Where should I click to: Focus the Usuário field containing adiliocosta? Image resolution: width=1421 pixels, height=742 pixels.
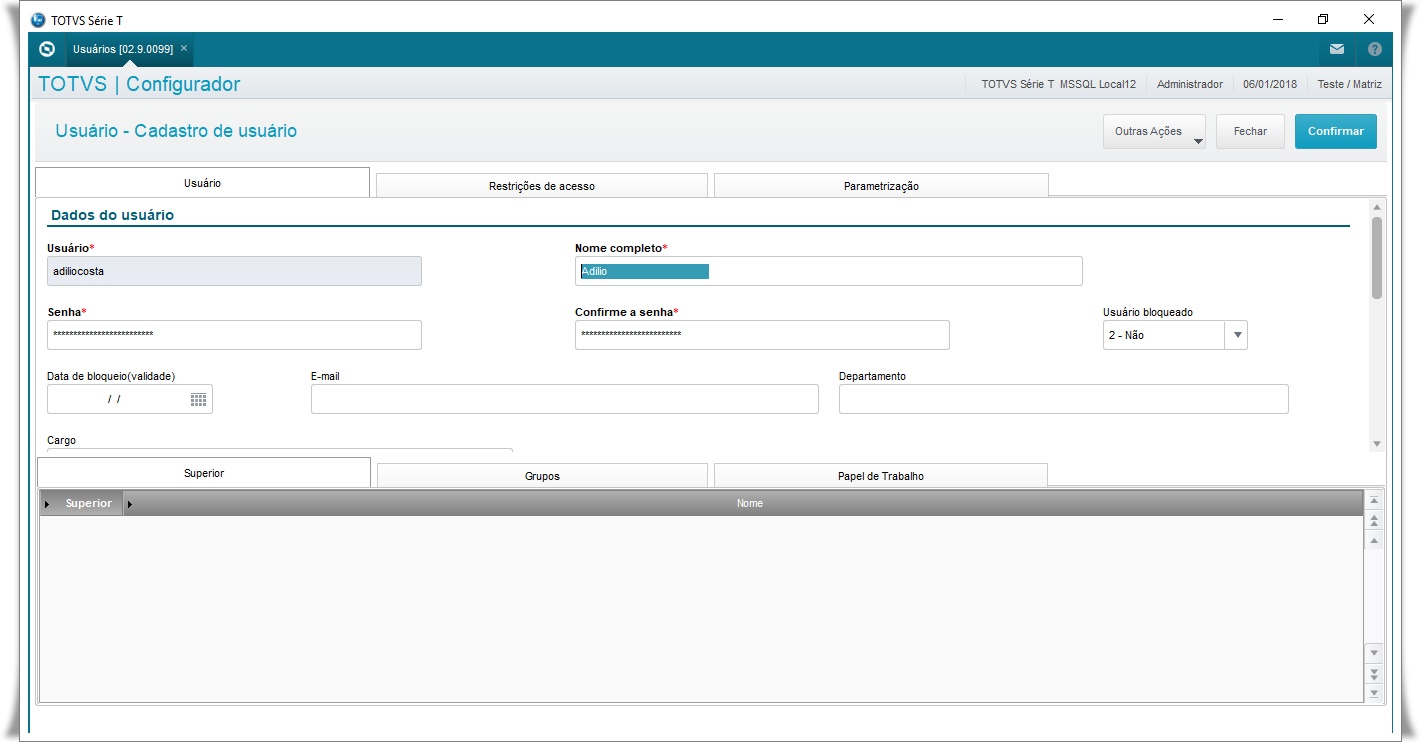(234, 271)
